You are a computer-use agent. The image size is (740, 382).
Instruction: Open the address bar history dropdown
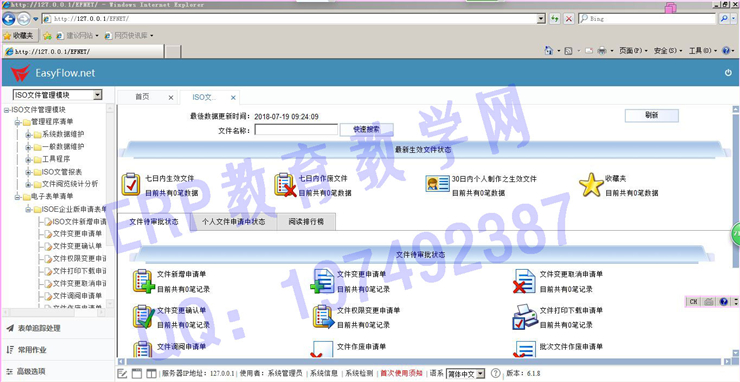pyautogui.click(x=541, y=18)
